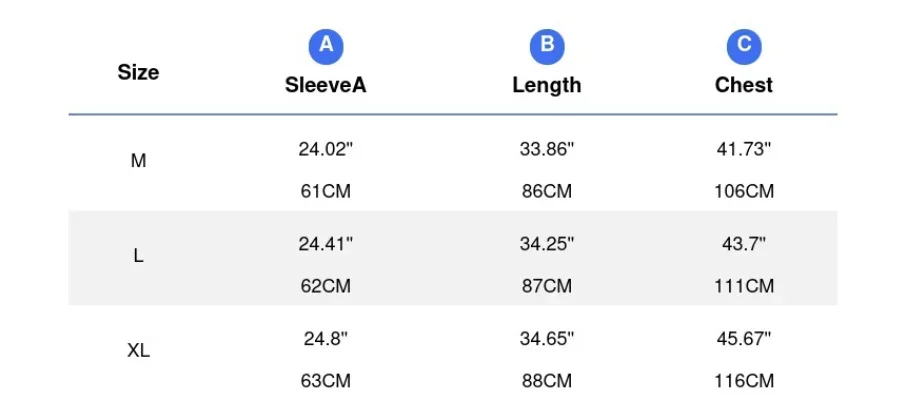
Task: Click the 24.02" sleeve value
Action: [326, 149]
